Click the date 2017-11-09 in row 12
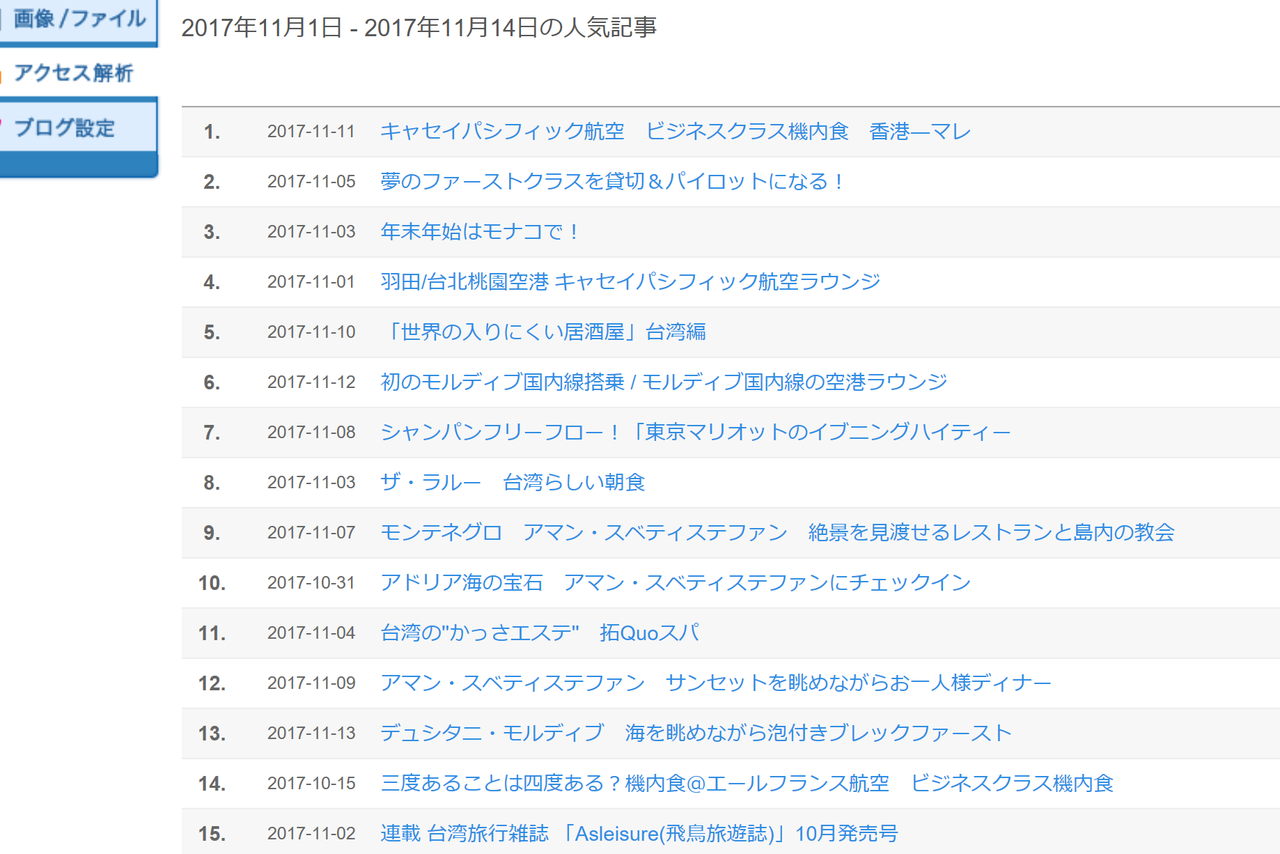The height and width of the screenshot is (854, 1280). pyautogui.click(x=311, y=683)
